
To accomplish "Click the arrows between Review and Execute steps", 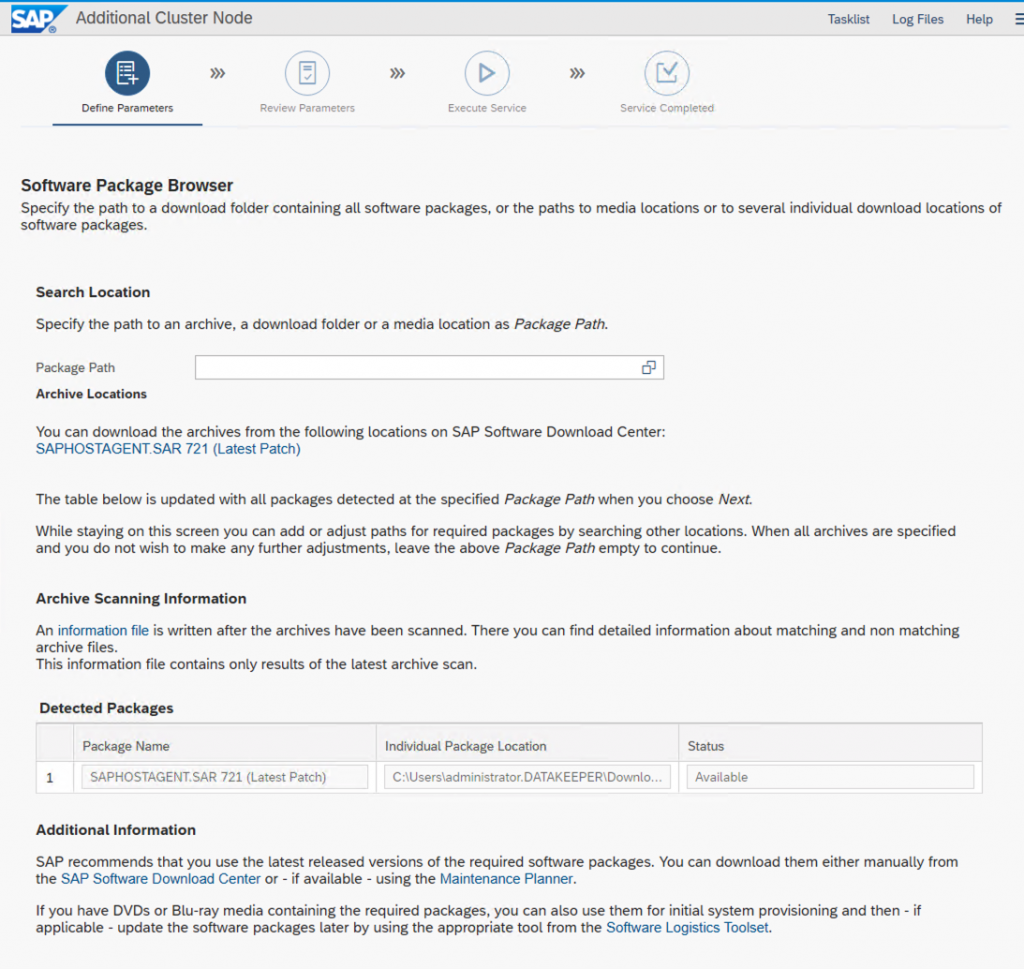I will (397, 73).
